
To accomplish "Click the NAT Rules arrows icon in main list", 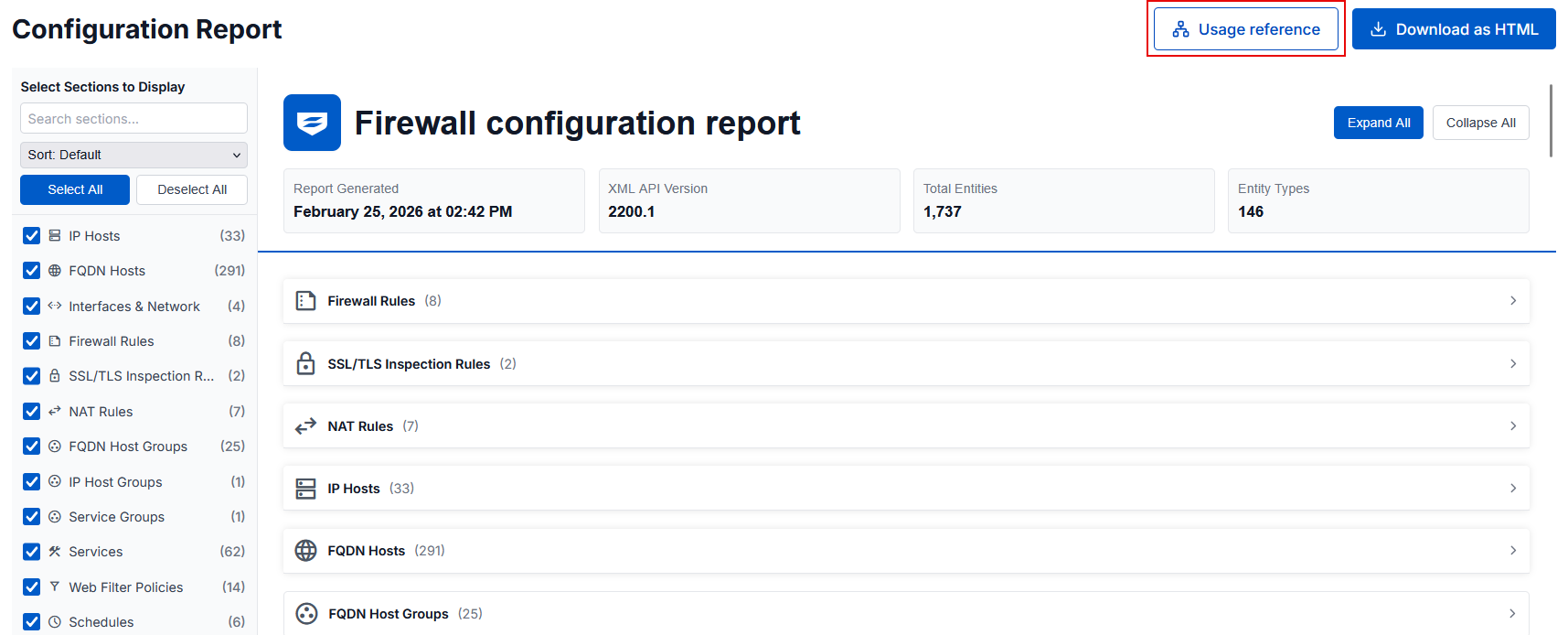I will pos(305,426).
